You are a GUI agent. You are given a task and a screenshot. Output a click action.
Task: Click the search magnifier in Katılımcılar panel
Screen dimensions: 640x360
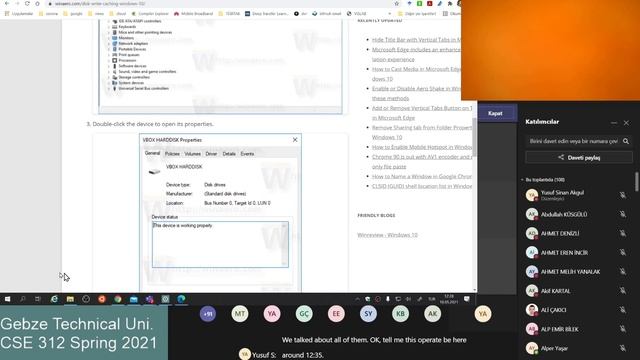pos(626,141)
